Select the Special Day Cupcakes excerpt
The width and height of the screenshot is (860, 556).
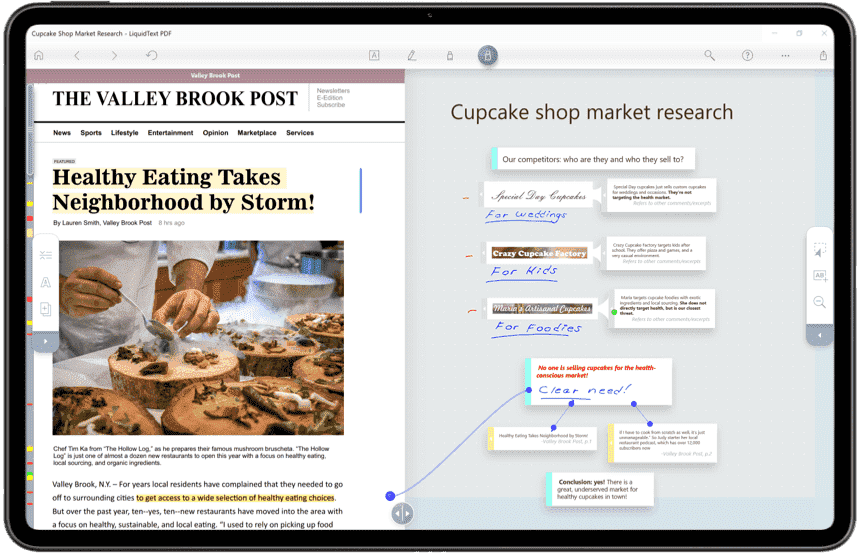[538, 195]
